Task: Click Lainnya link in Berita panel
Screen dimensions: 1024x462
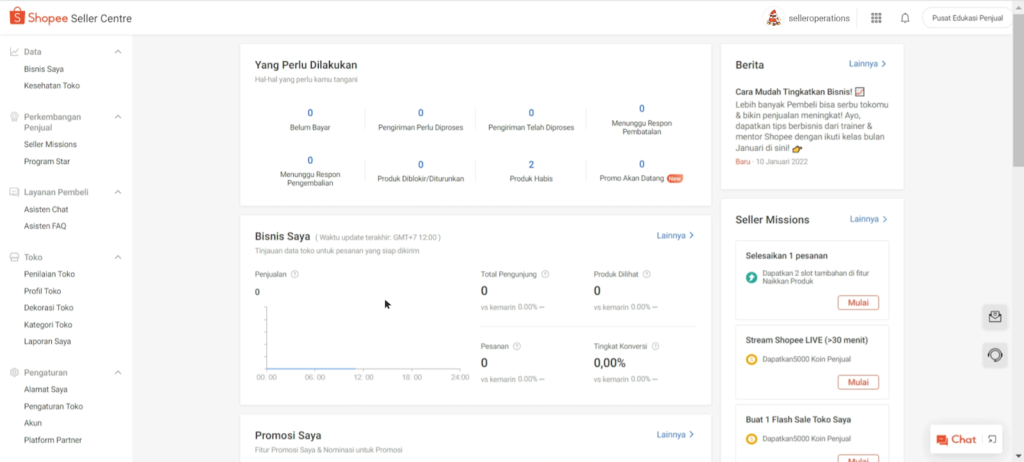Action: tap(868, 64)
